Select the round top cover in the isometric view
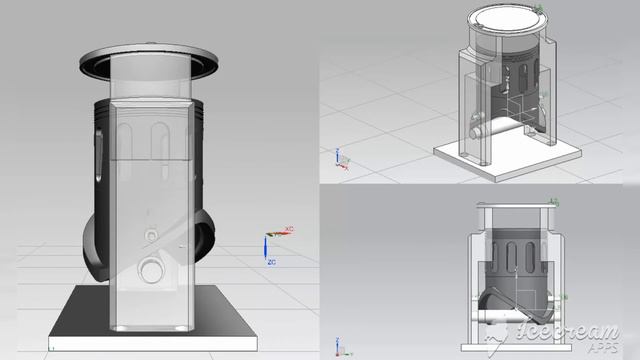 tap(508, 20)
